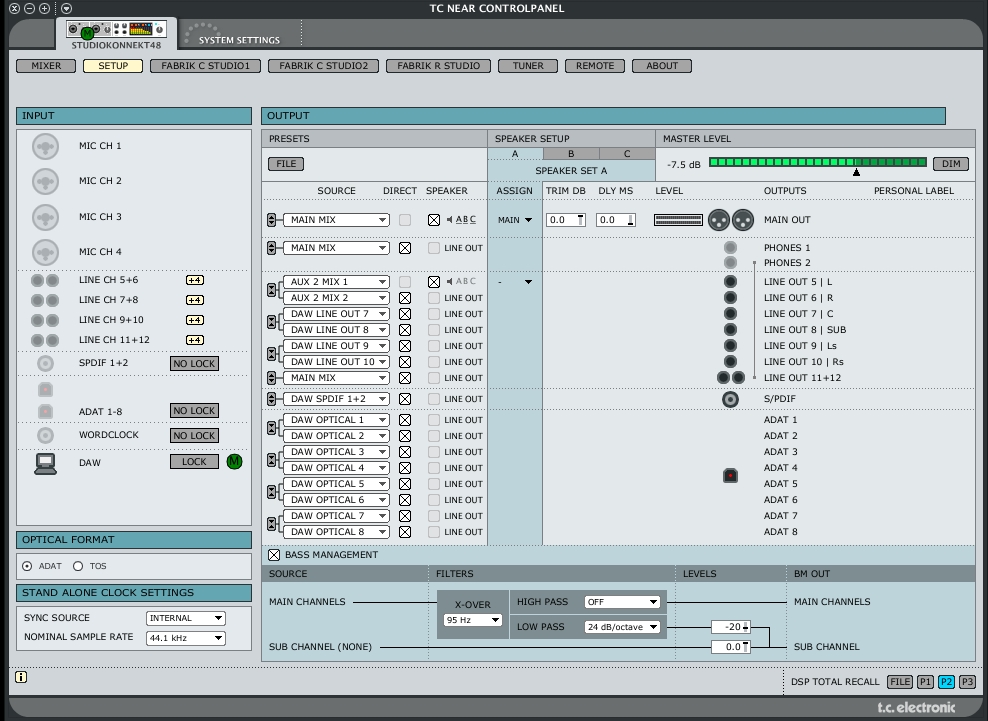Open the DAW OPTICAL 8 source dropdown
Screen dimensions: 988x721
pos(336,532)
